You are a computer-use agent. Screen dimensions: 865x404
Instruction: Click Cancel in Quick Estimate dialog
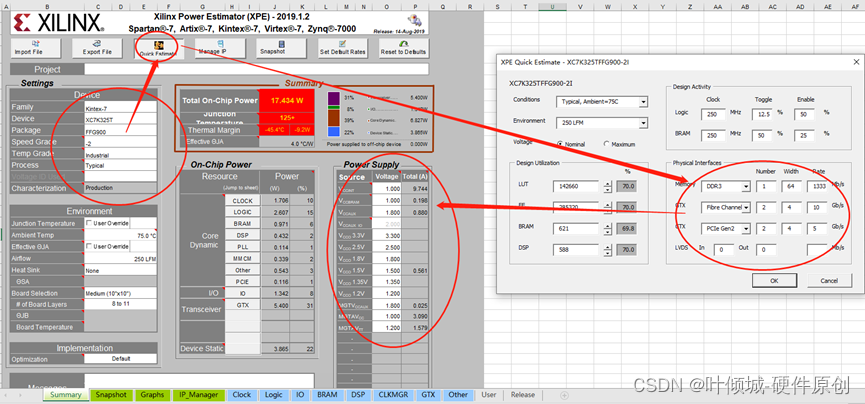[x=829, y=280]
